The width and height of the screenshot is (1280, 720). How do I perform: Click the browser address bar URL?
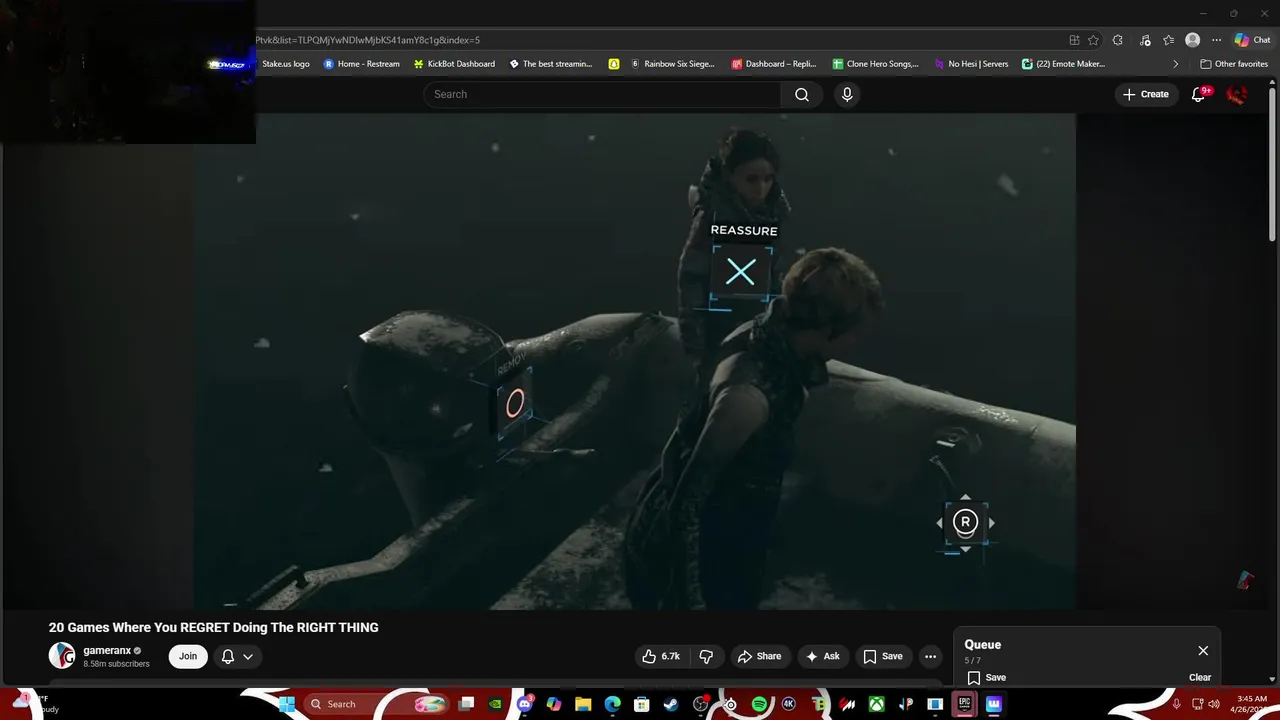(367, 40)
